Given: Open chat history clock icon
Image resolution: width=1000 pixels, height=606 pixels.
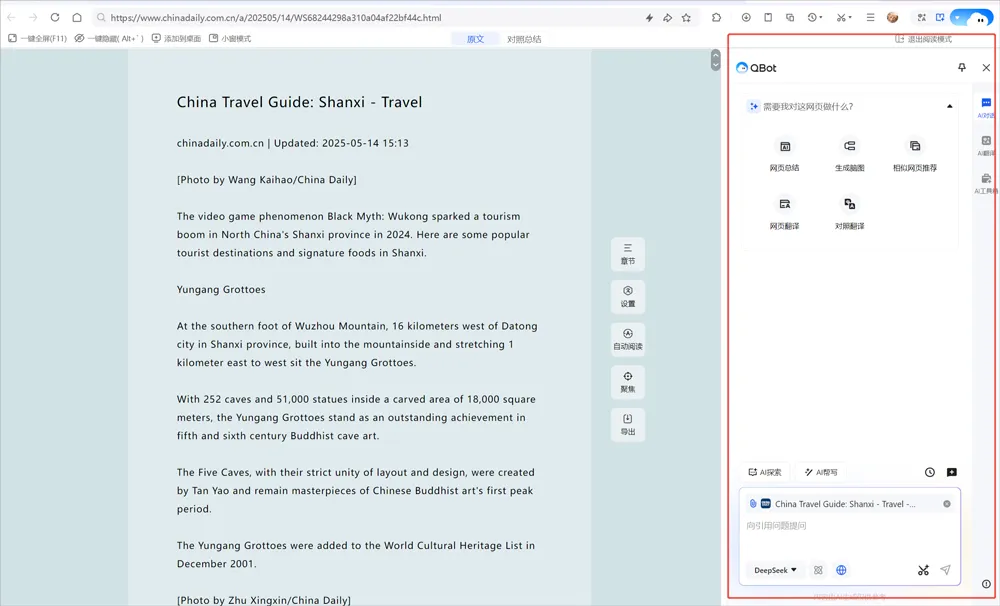Looking at the screenshot, I should 930,472.
